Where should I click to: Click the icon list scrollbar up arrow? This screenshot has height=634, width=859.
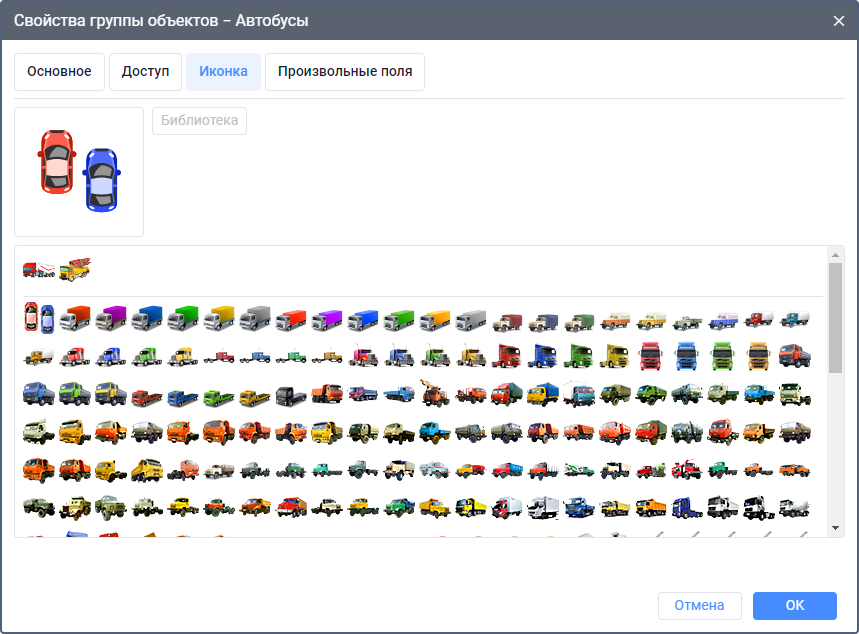click(835, 255)
